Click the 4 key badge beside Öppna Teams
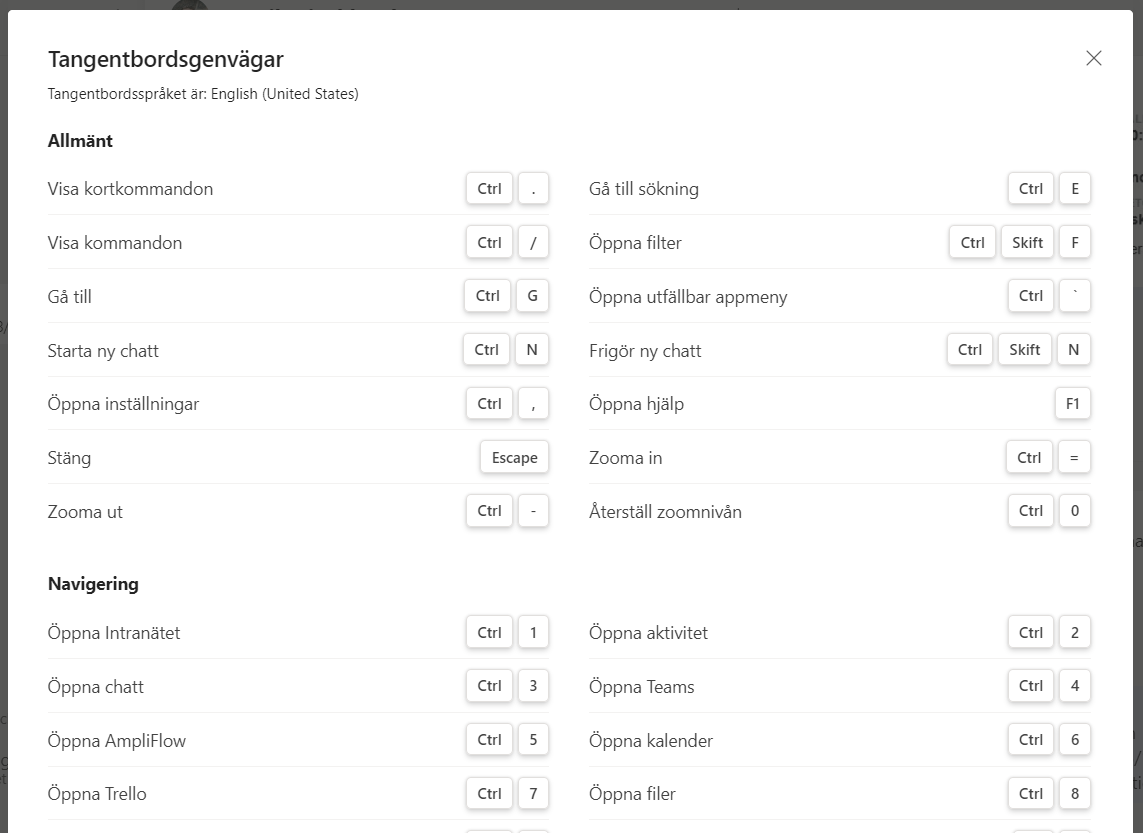The height and width of the screenshot is (833, 1143). [1074, 686]
